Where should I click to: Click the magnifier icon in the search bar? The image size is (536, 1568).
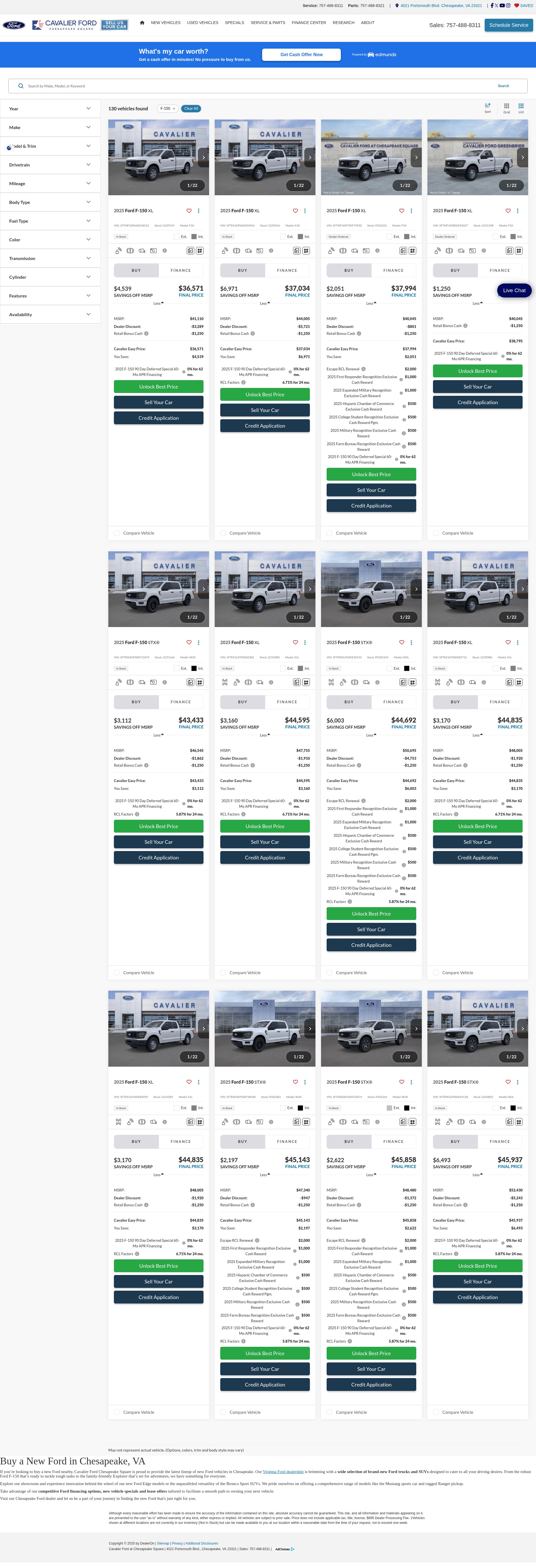pyautogui.click(x=21, y=86)
